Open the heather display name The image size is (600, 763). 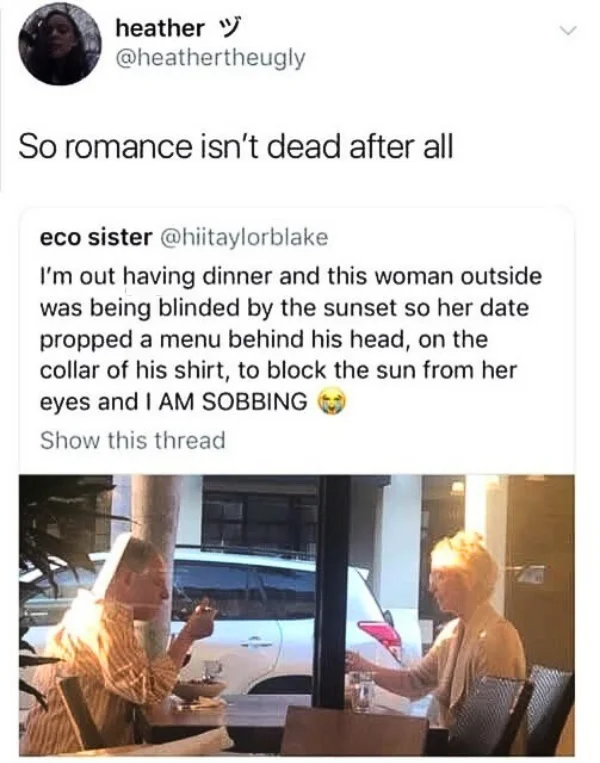click(160, 28)
